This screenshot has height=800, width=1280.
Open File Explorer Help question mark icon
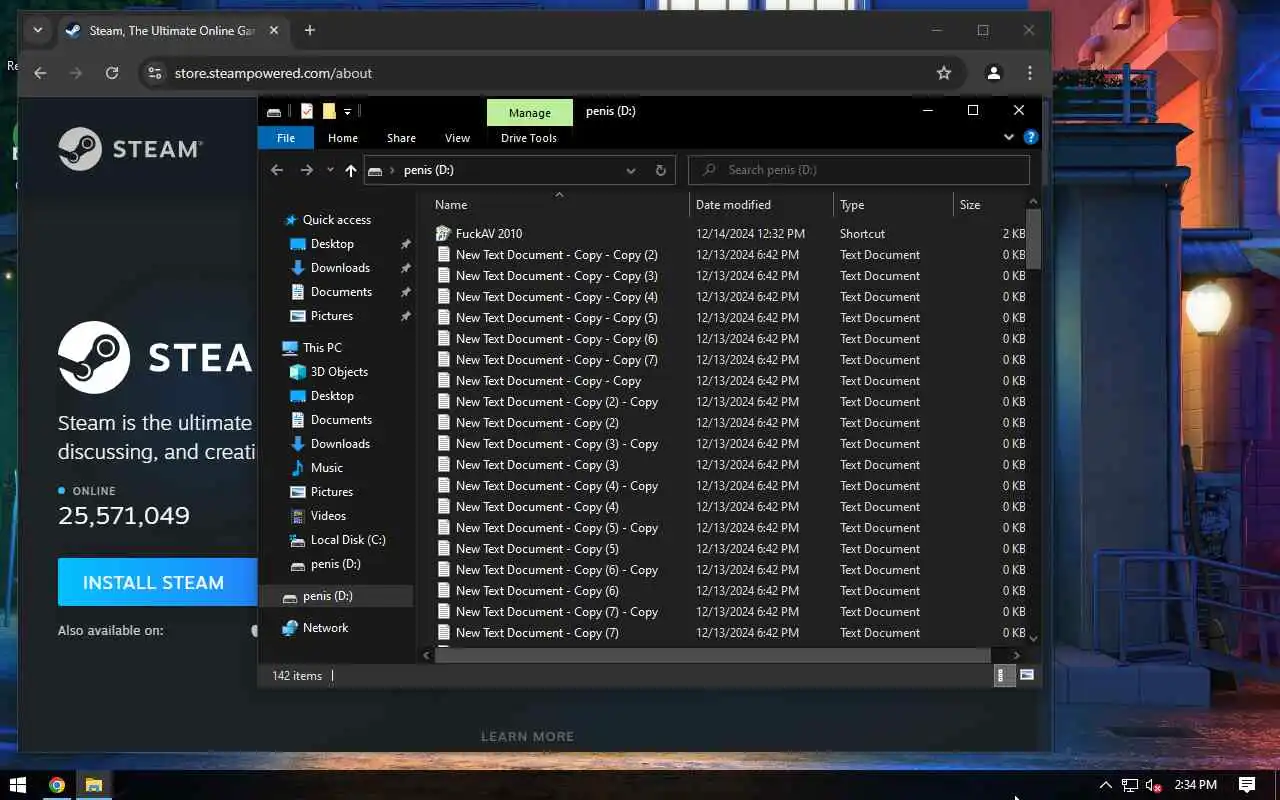point(1031,137)
